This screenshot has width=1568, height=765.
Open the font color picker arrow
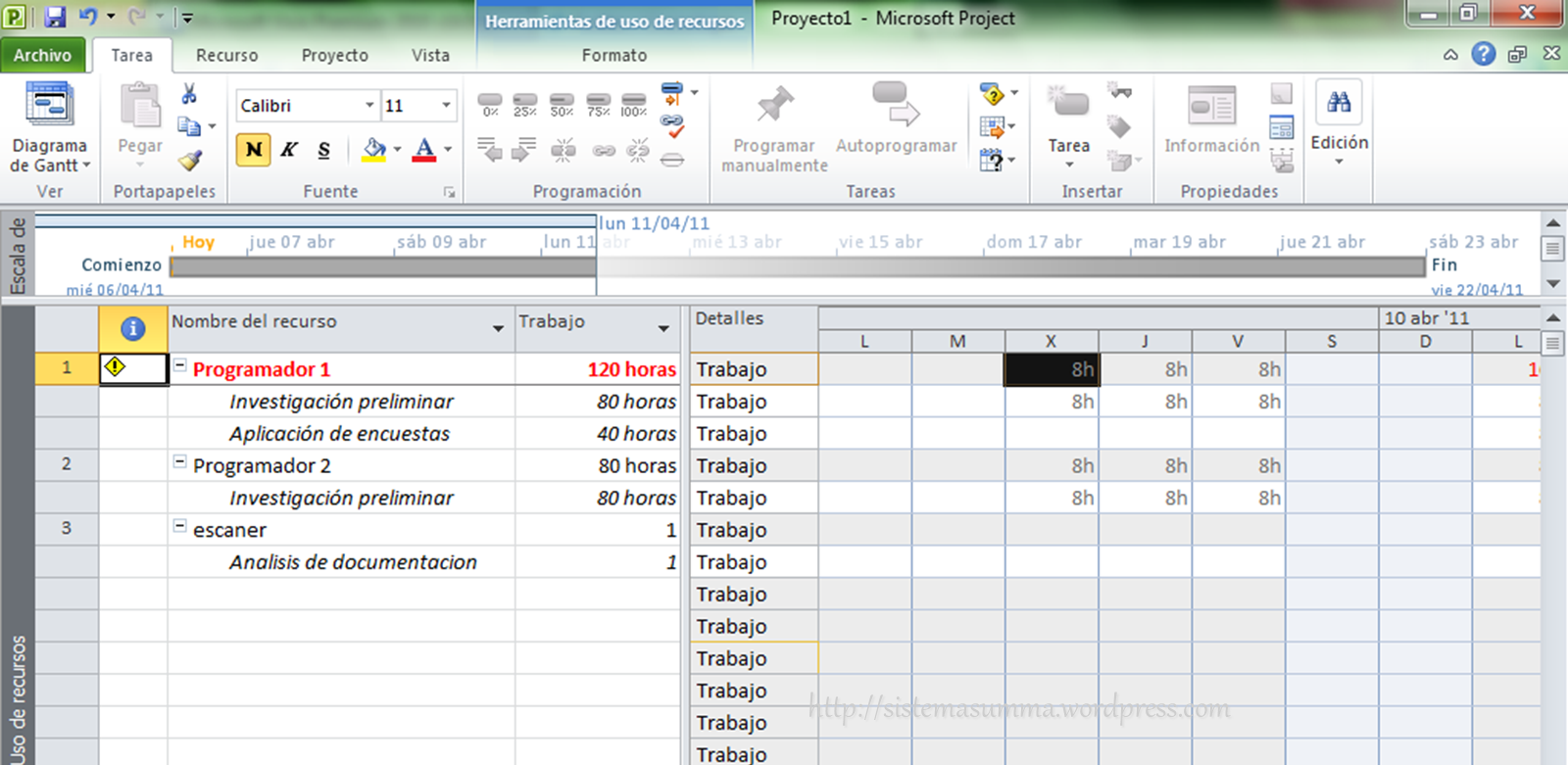click(448, 150)
